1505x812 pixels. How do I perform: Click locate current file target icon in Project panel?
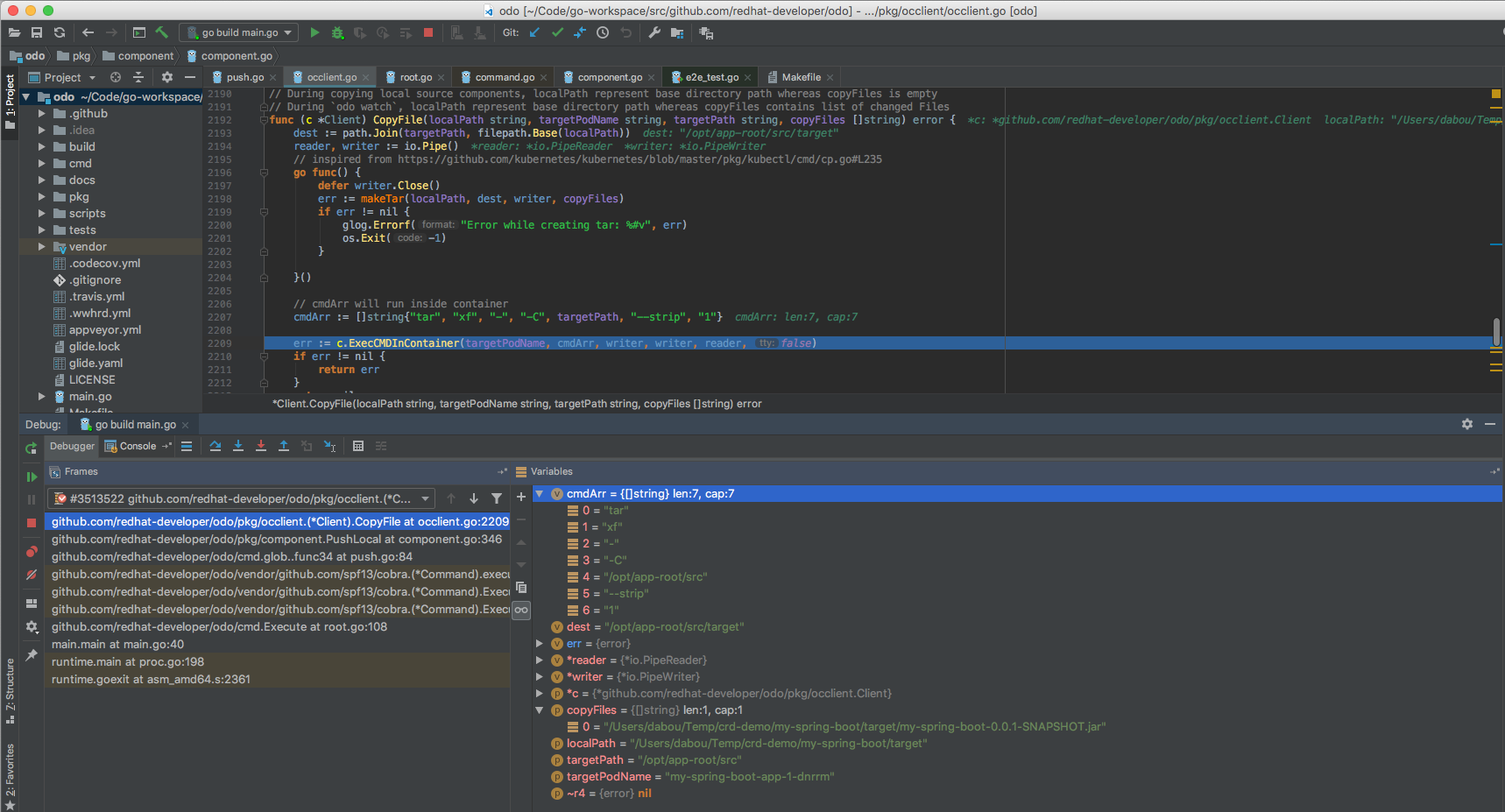tap(115, 77)
